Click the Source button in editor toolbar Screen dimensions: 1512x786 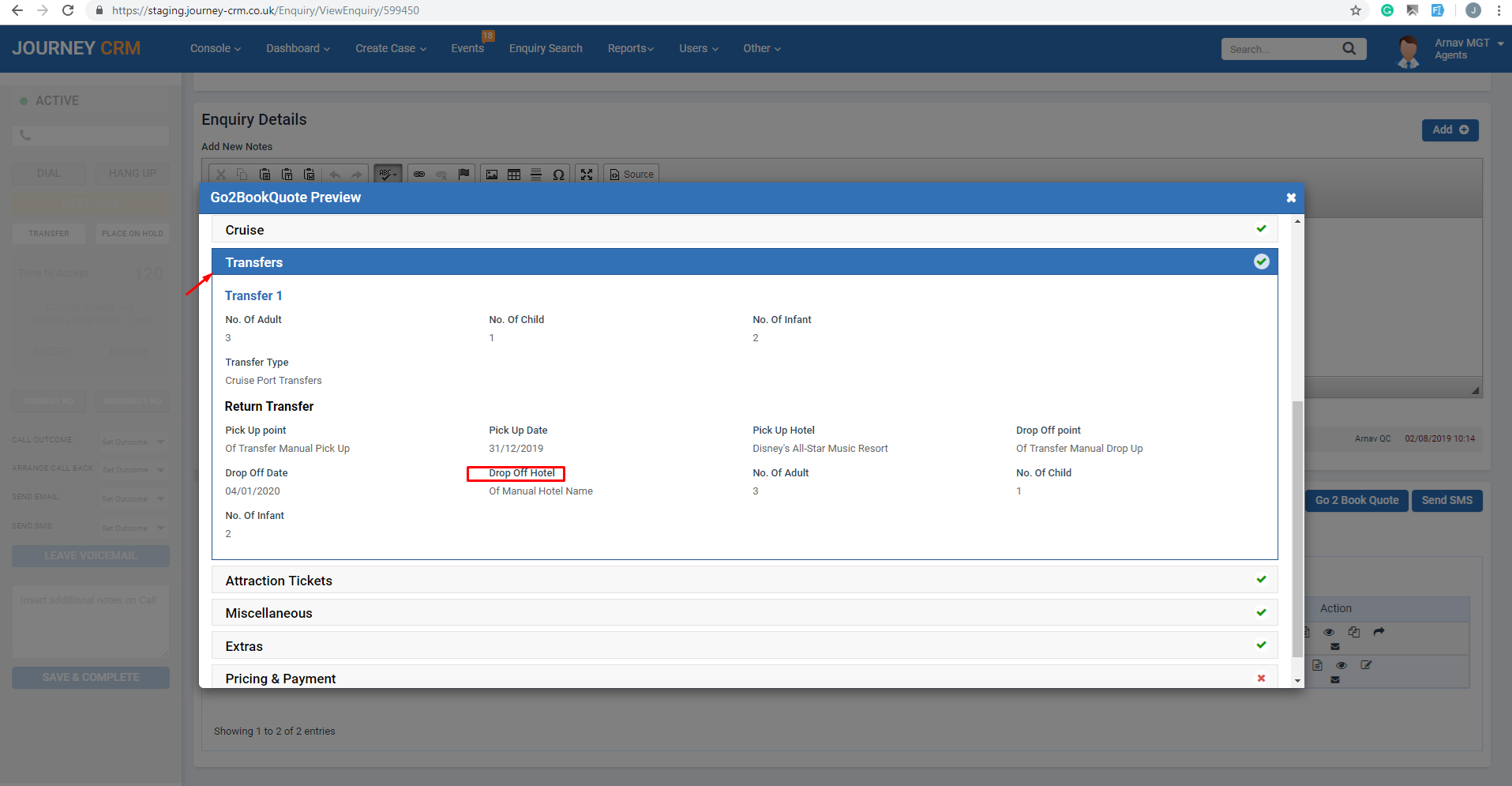coord(632,175)
